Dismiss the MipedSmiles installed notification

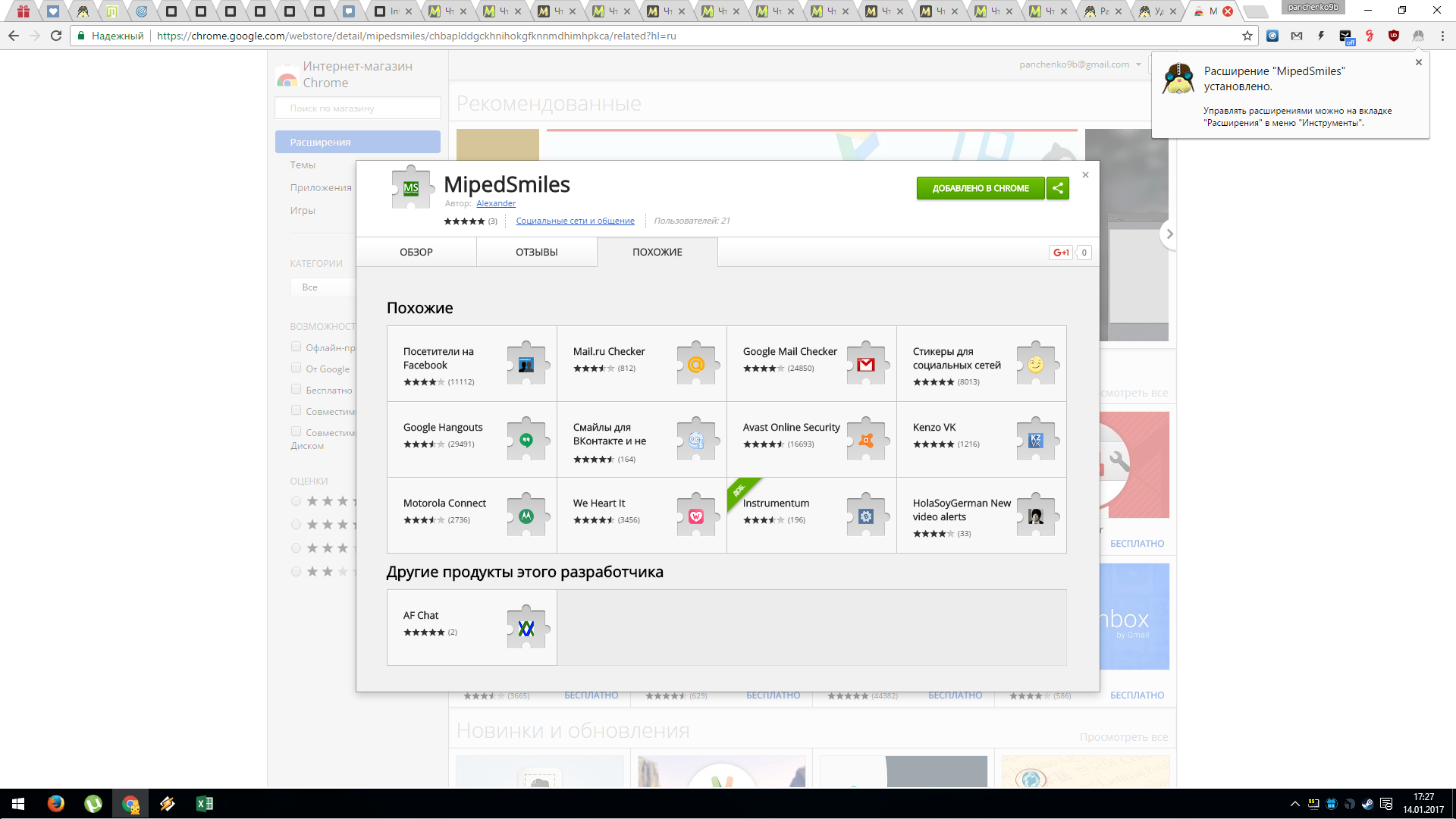[x=1419, y=62]
